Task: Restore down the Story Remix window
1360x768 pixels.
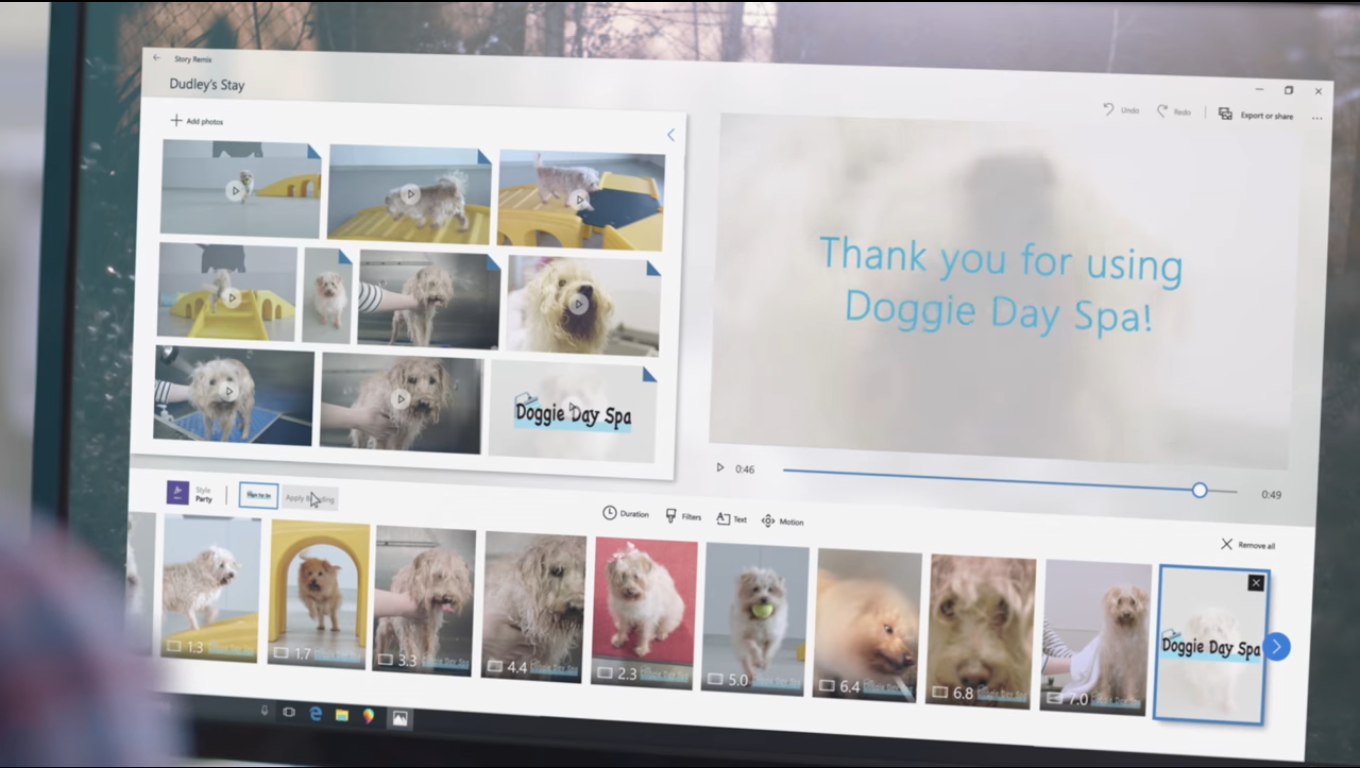Action: tap(1289, 90)
